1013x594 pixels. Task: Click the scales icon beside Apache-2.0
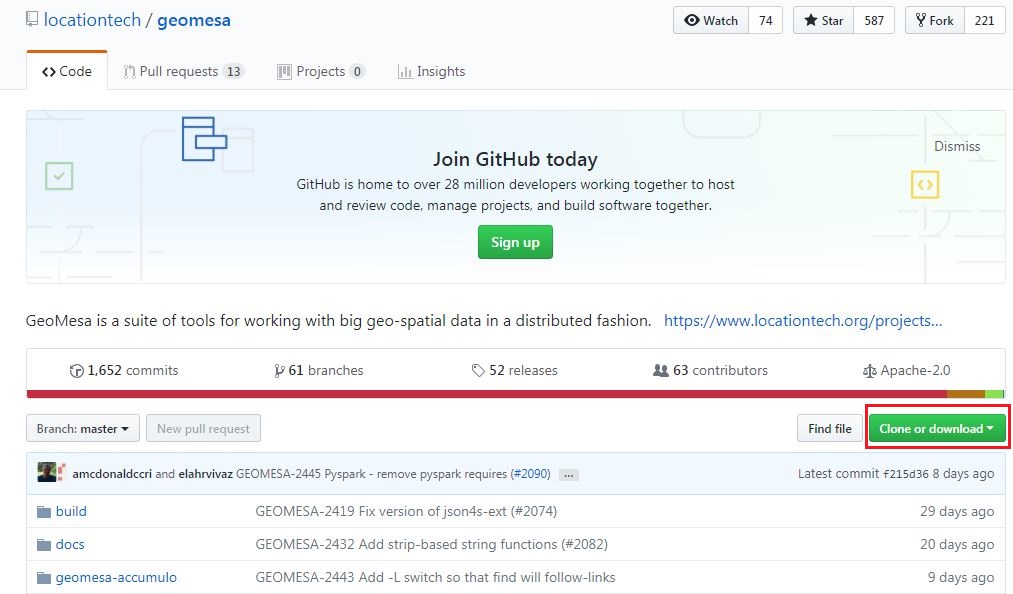click(x=870, y=371)
